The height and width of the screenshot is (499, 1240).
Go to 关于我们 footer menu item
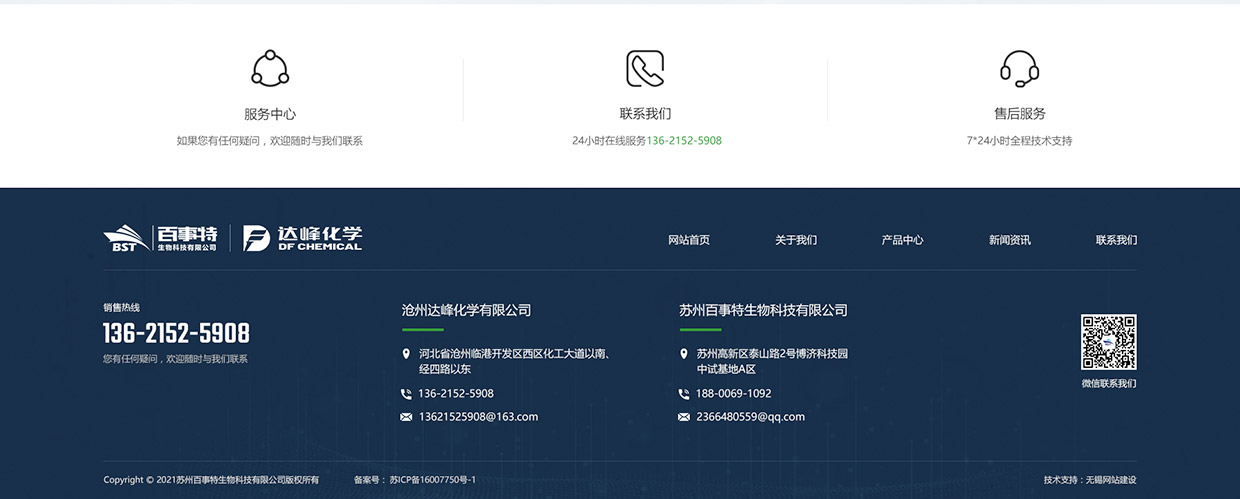796,240
